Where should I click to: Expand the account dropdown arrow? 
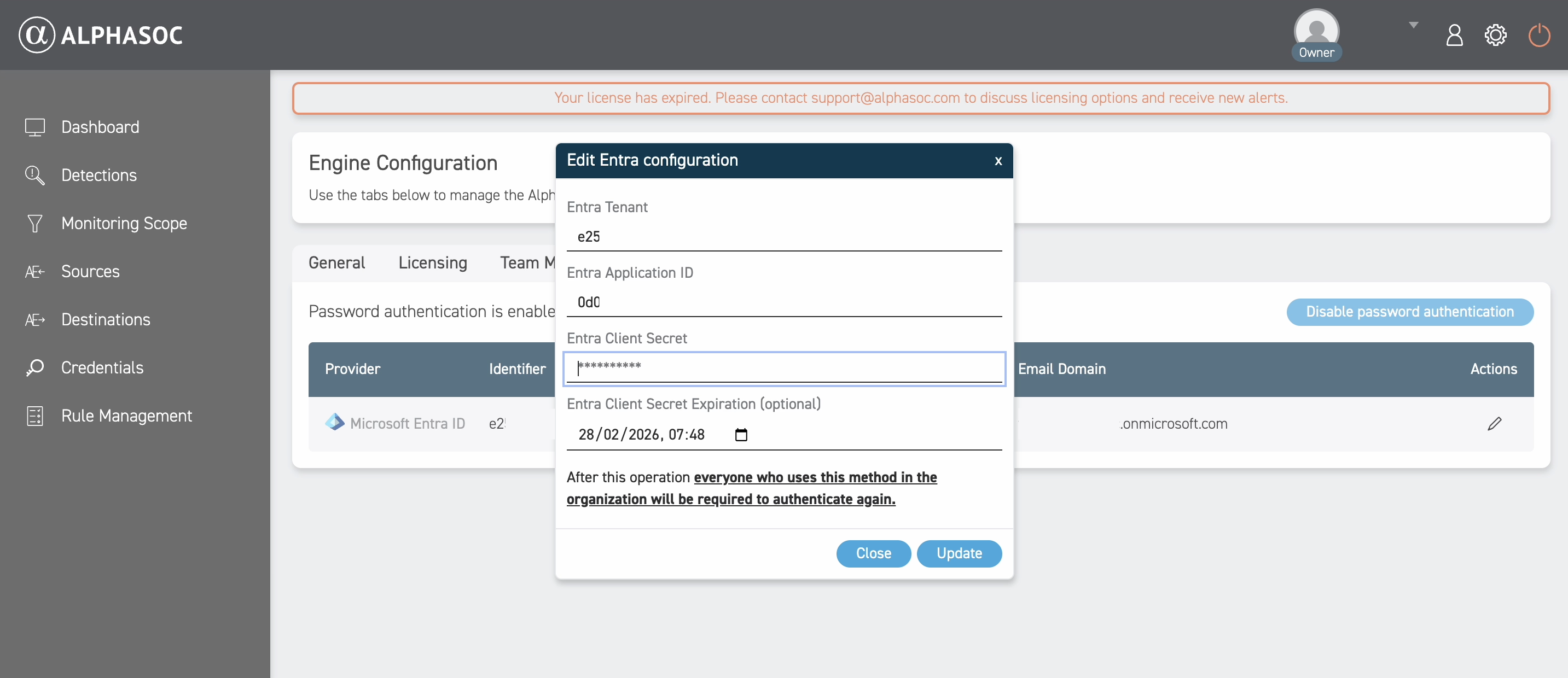tap(1413, 25)
